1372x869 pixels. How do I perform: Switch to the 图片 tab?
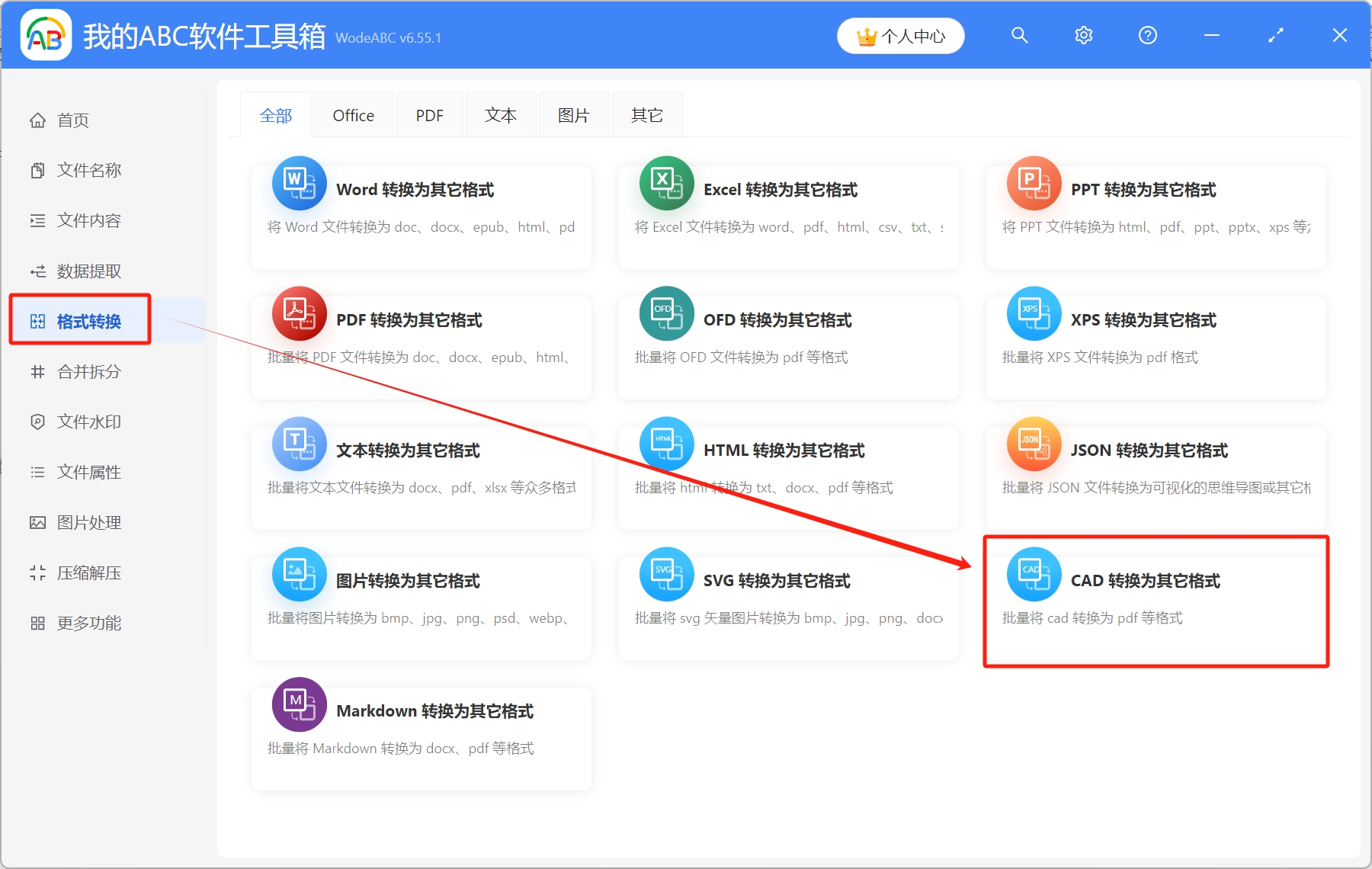coord(573,114)
